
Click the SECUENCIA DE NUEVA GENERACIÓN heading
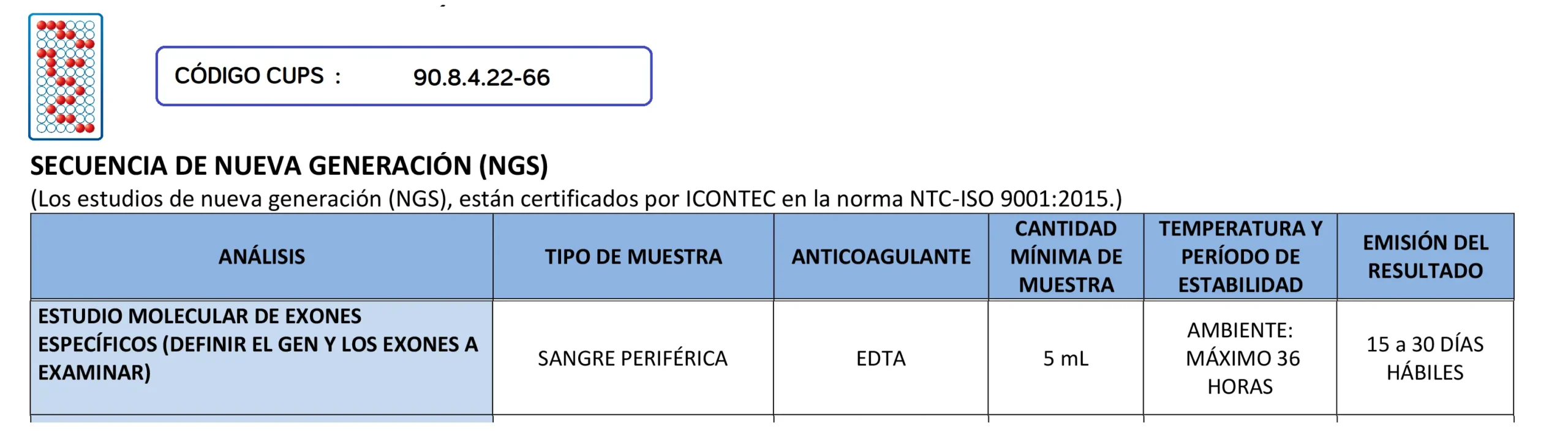tap(289, 166)
